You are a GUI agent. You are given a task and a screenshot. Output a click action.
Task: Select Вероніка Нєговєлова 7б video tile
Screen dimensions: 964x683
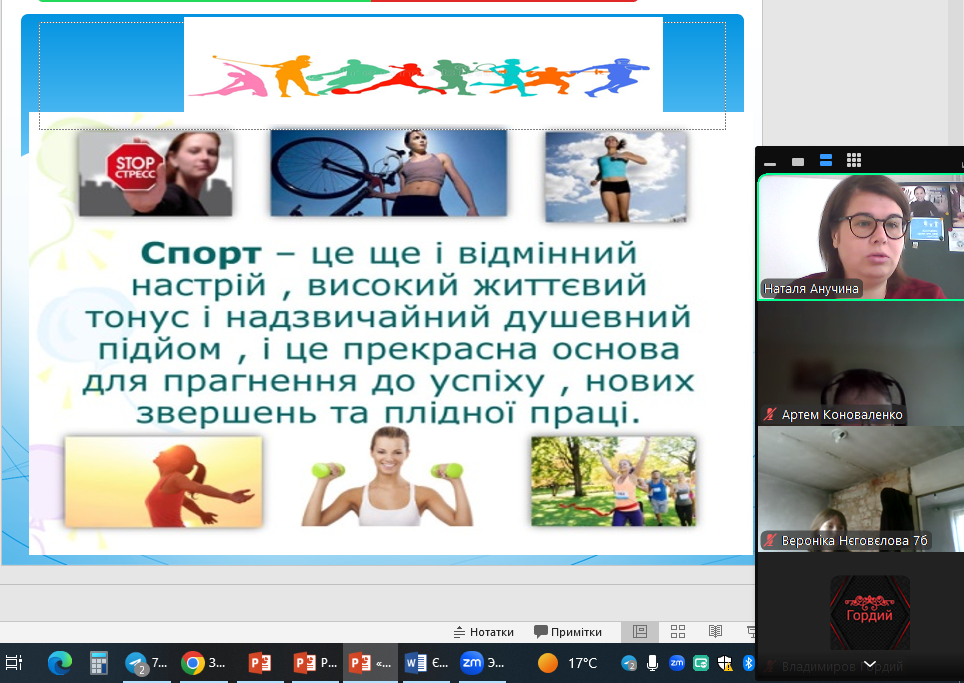click(x=861, y=489)
